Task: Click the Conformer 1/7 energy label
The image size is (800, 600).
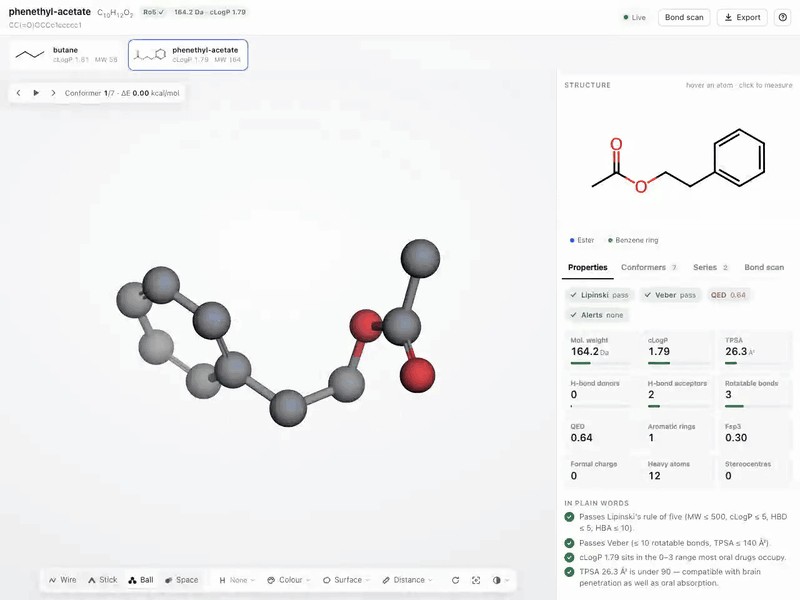Action: pyautogui.click(x=122, y=93)
